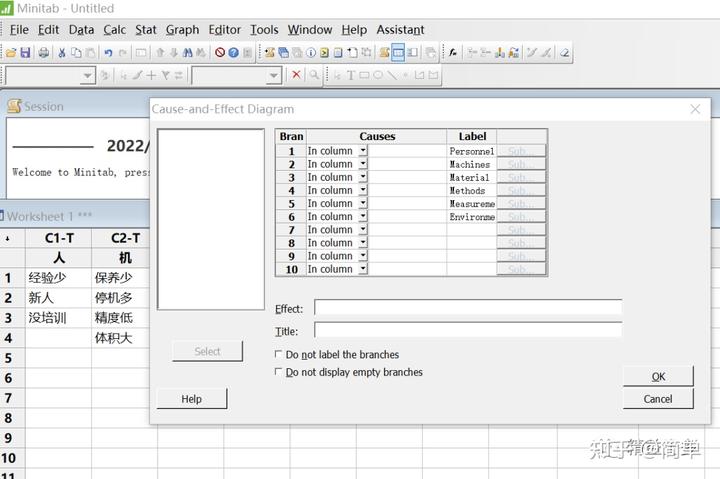Image resolution: width=720 pixels, height=479 pixels.
Task: Click the Minitab application logo icon
Action: 6,8
